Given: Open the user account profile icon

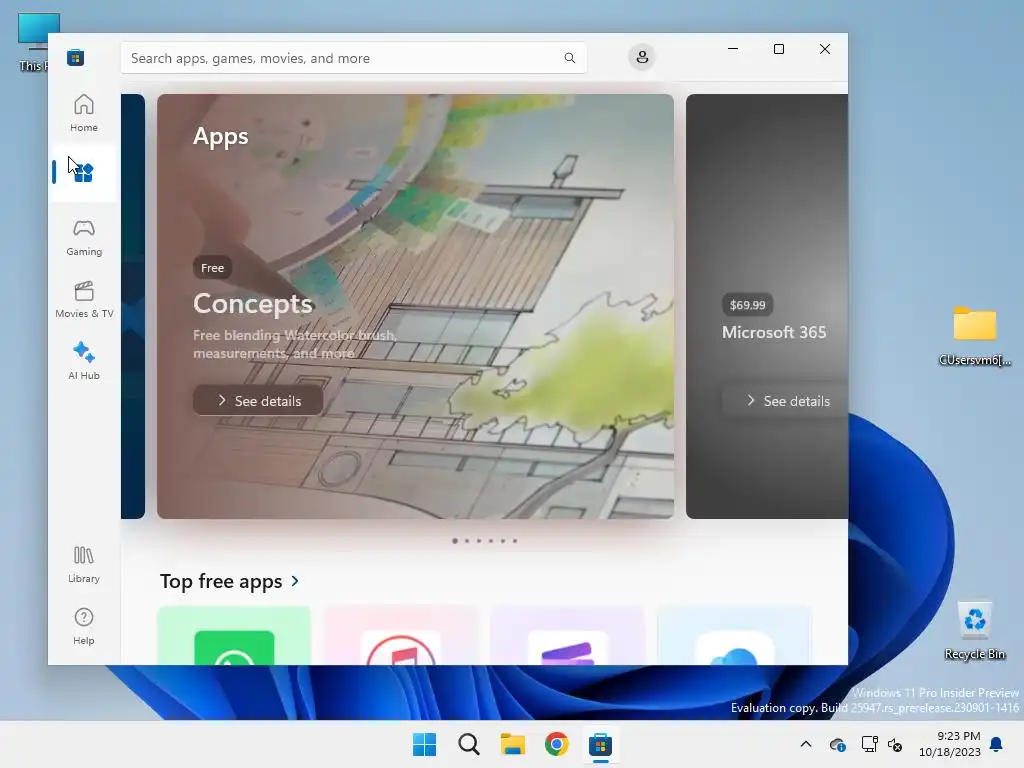Looking at the screenshot, I should (642, 57).
